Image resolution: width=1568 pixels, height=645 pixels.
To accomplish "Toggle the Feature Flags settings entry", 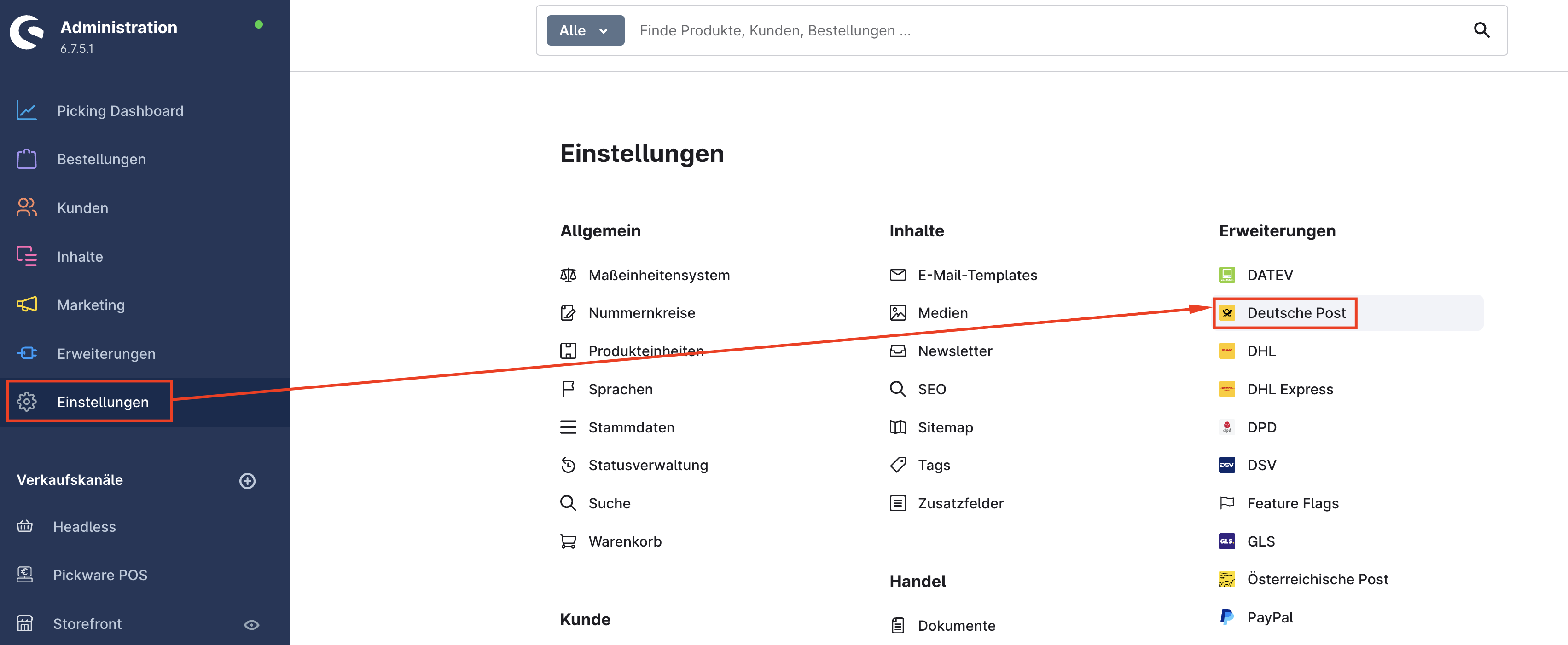I will pos(1293,503).
